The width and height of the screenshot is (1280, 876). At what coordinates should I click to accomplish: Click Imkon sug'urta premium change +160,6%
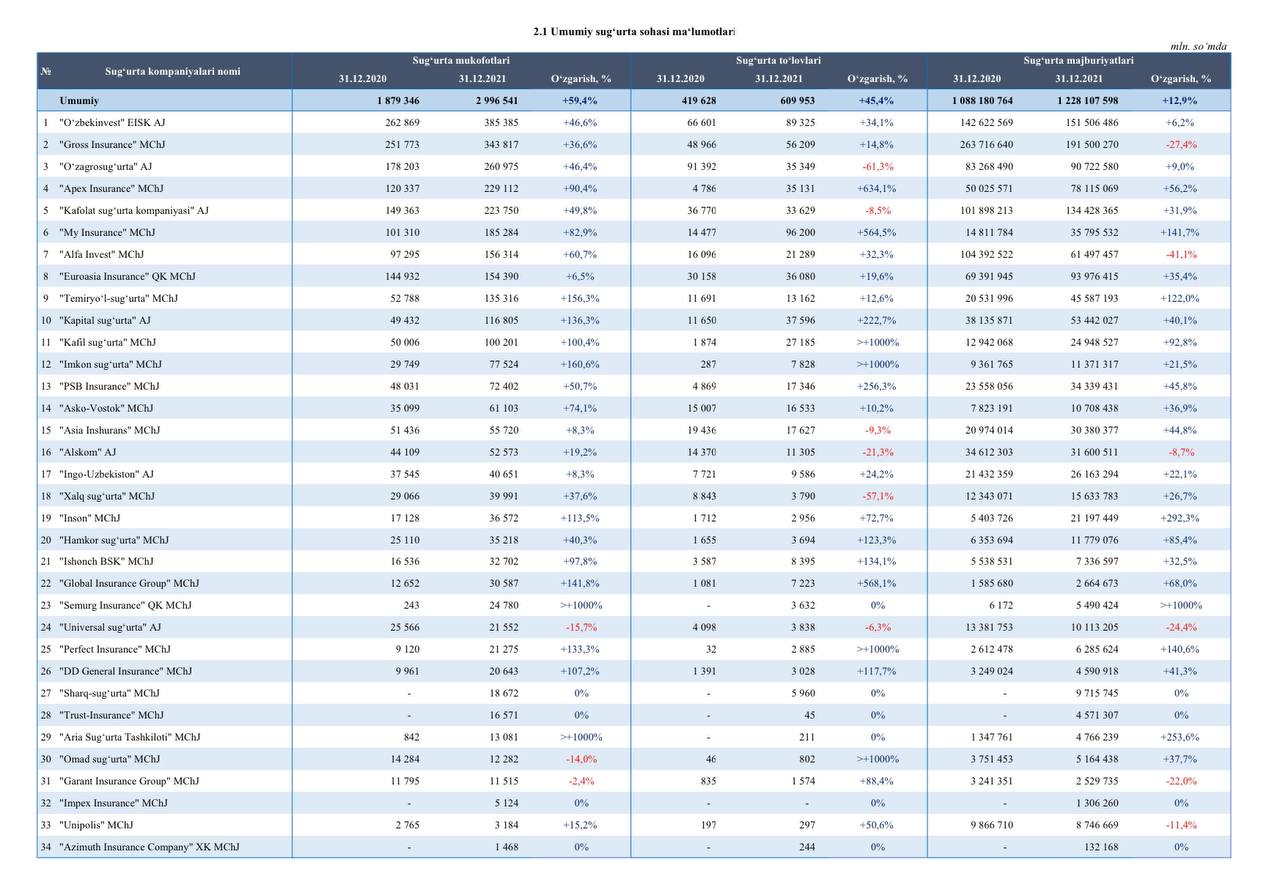581,365
